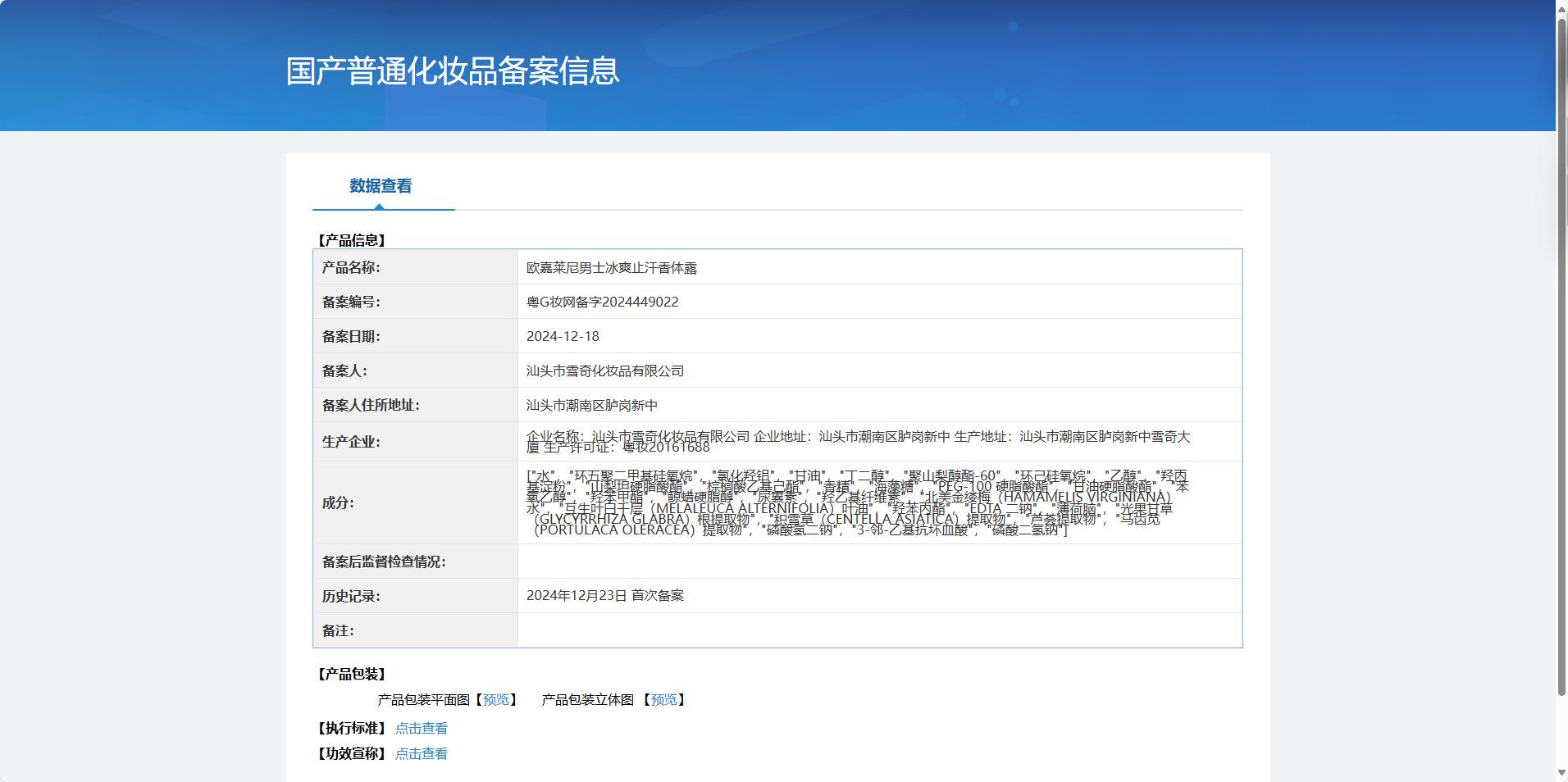
Task: Open 点击查看 link for 功效宣称
Action: tap(422, 753)
